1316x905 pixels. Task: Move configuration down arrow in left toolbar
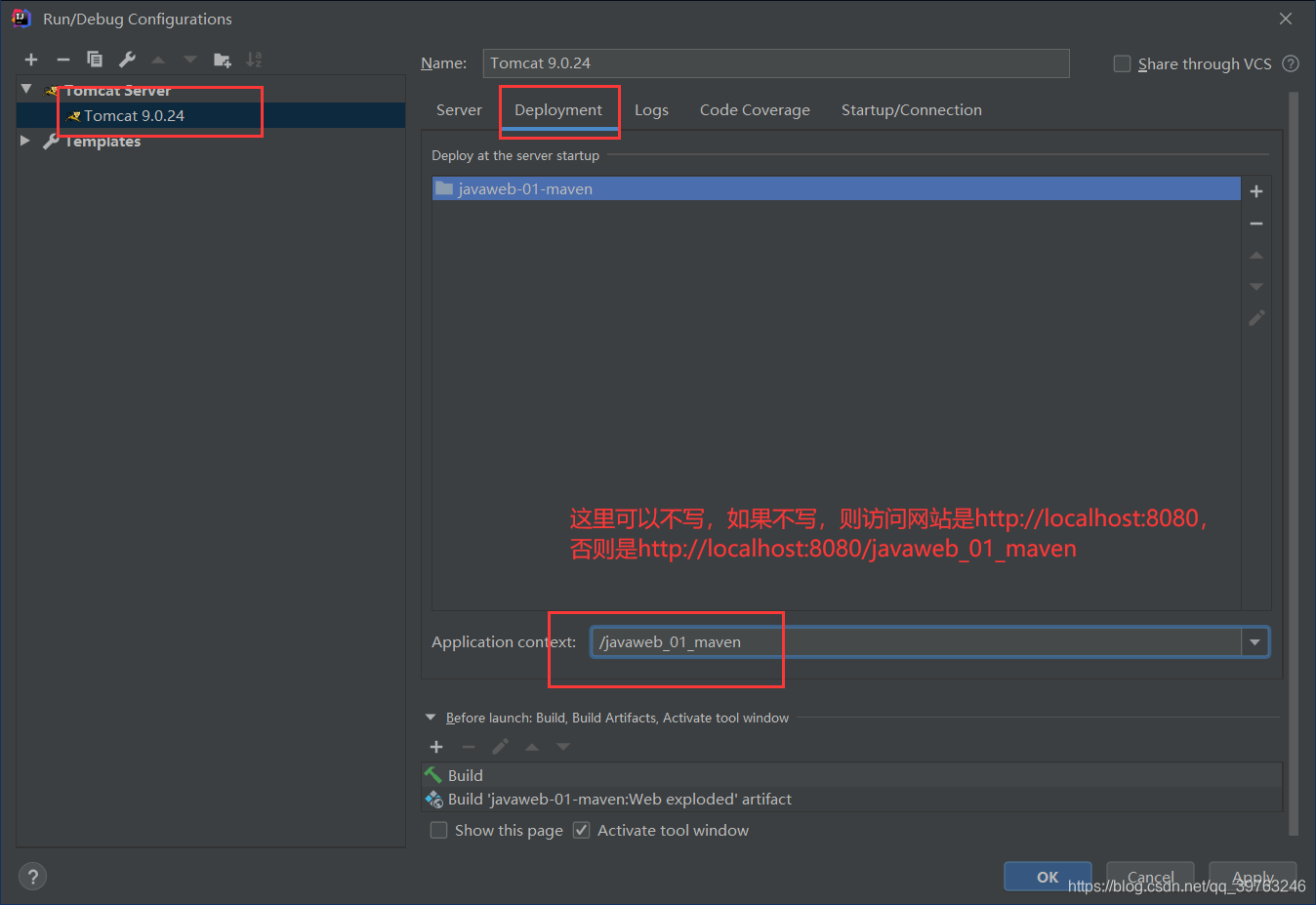(190, 60)
